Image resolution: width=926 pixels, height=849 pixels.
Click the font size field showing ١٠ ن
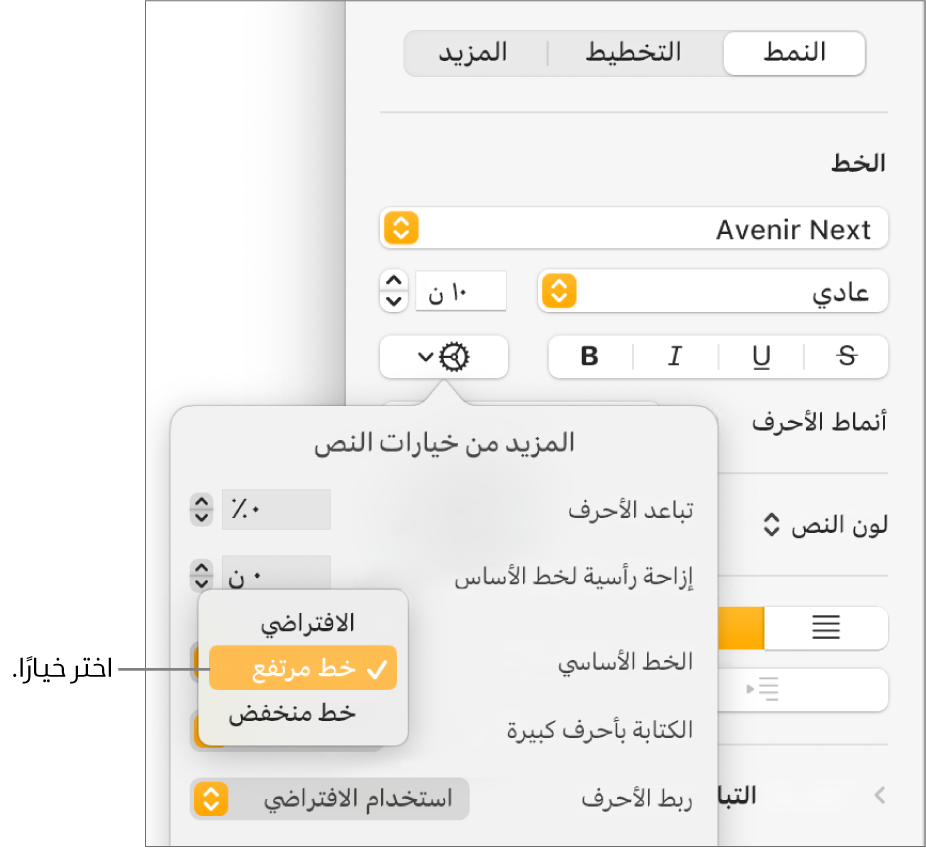(460, 291)
